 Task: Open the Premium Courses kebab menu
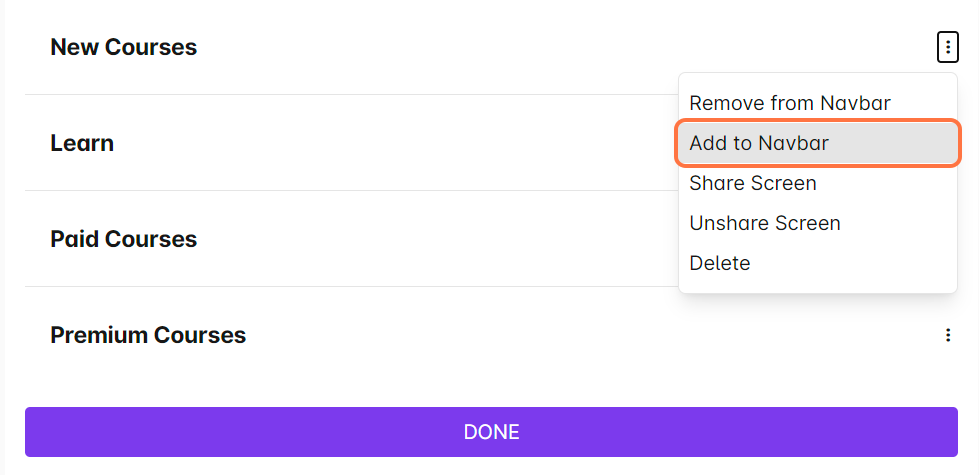pos(947,335)
